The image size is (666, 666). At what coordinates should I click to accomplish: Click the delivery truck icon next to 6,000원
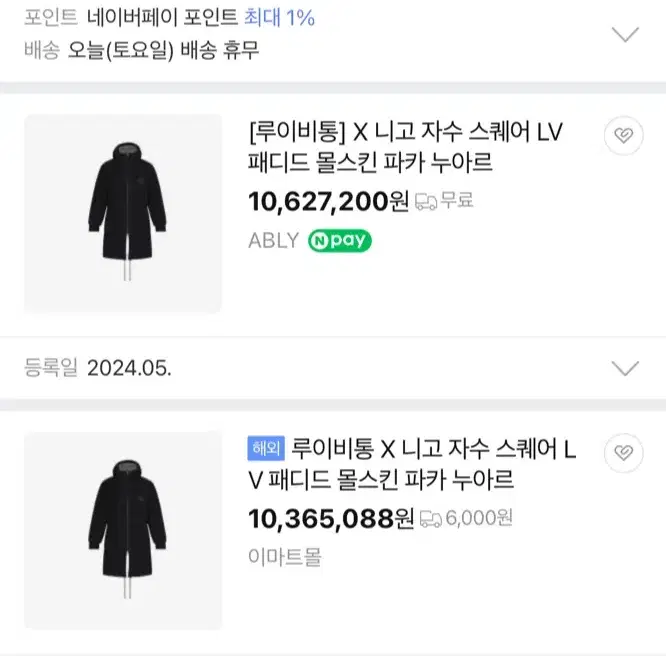click(431, 519)
